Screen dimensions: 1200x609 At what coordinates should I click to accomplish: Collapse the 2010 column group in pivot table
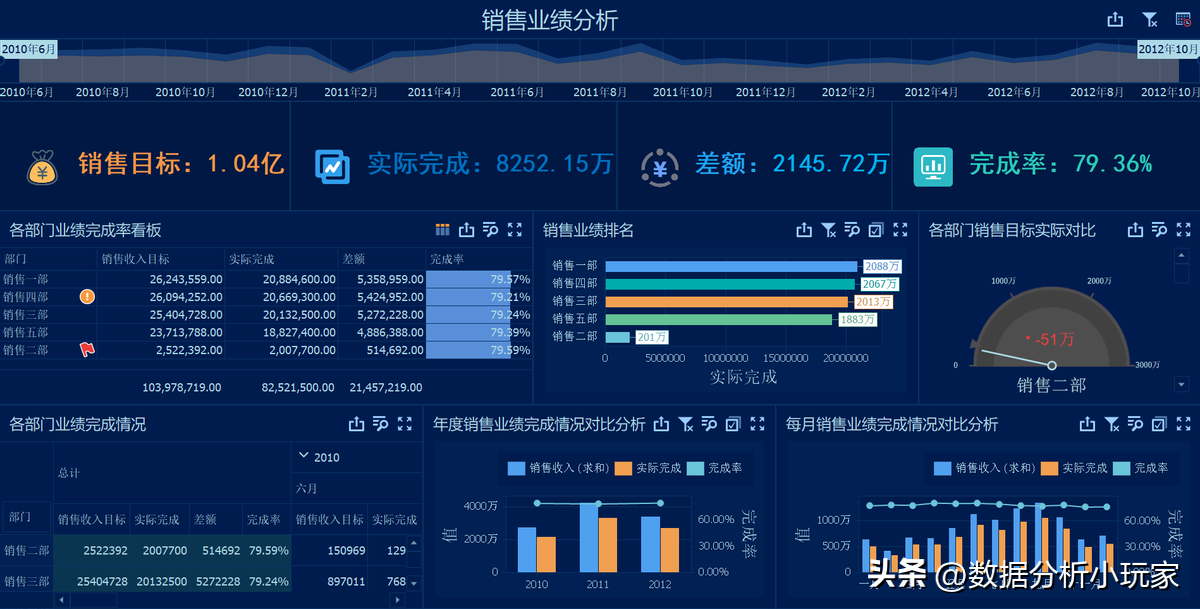[x=305, y=456]
